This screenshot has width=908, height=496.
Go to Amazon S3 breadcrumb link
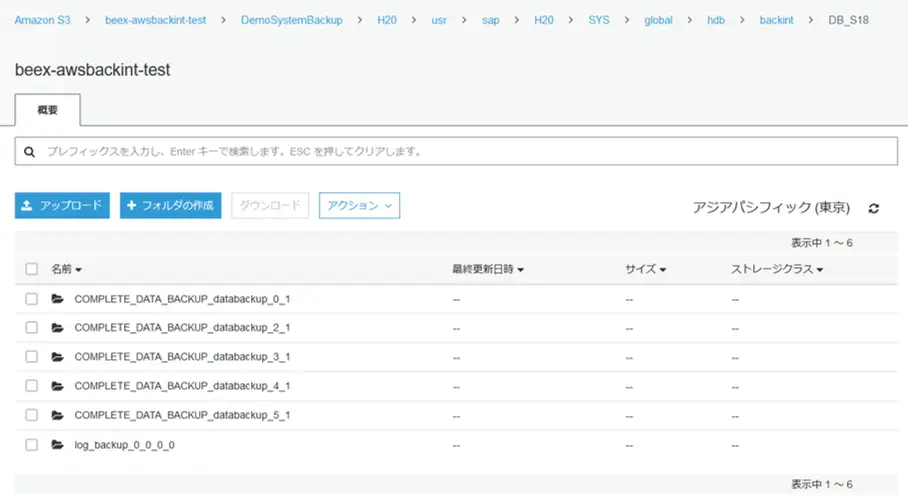click(42, 20)
